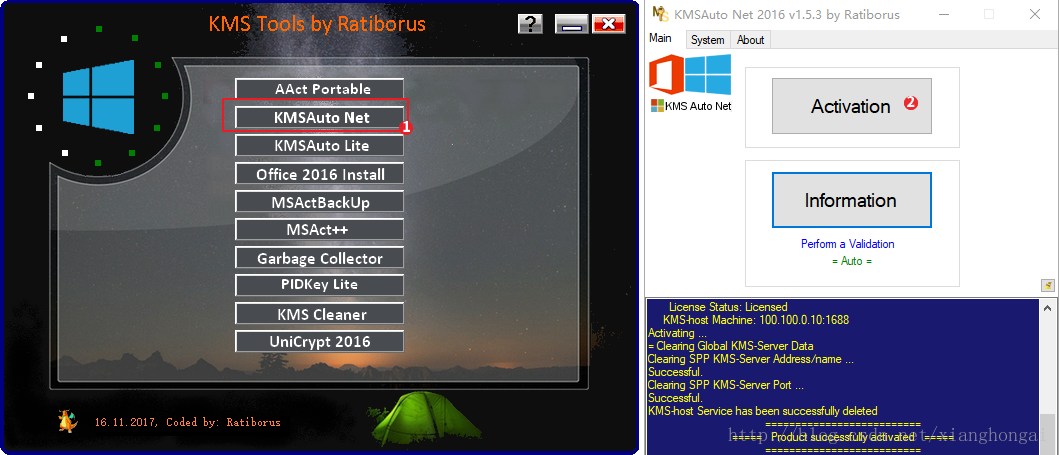This screenshot has width=1059, height=455.
Task: Minimize the KMSAuto Net window
Action: [x=944, y=14]
